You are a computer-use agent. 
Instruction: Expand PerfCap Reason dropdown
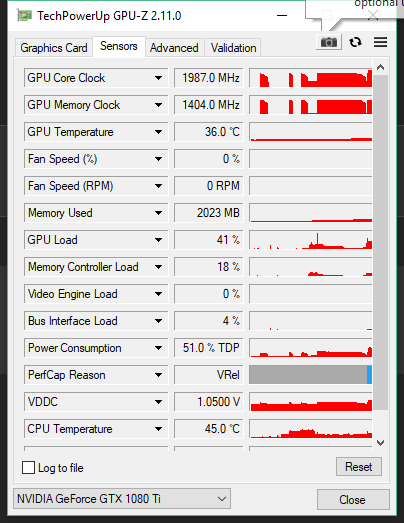point(158,375)
